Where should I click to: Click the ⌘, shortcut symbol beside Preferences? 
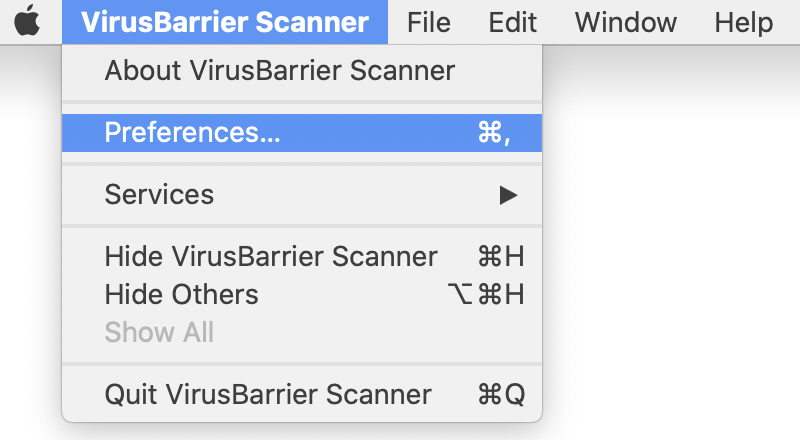tap(494, 133)
